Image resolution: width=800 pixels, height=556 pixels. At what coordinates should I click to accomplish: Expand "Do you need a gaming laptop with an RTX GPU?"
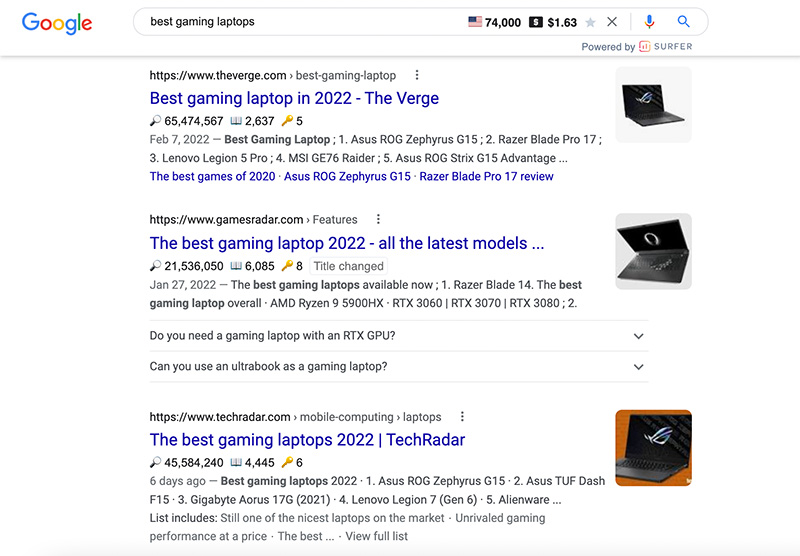(x=399, y=336)
